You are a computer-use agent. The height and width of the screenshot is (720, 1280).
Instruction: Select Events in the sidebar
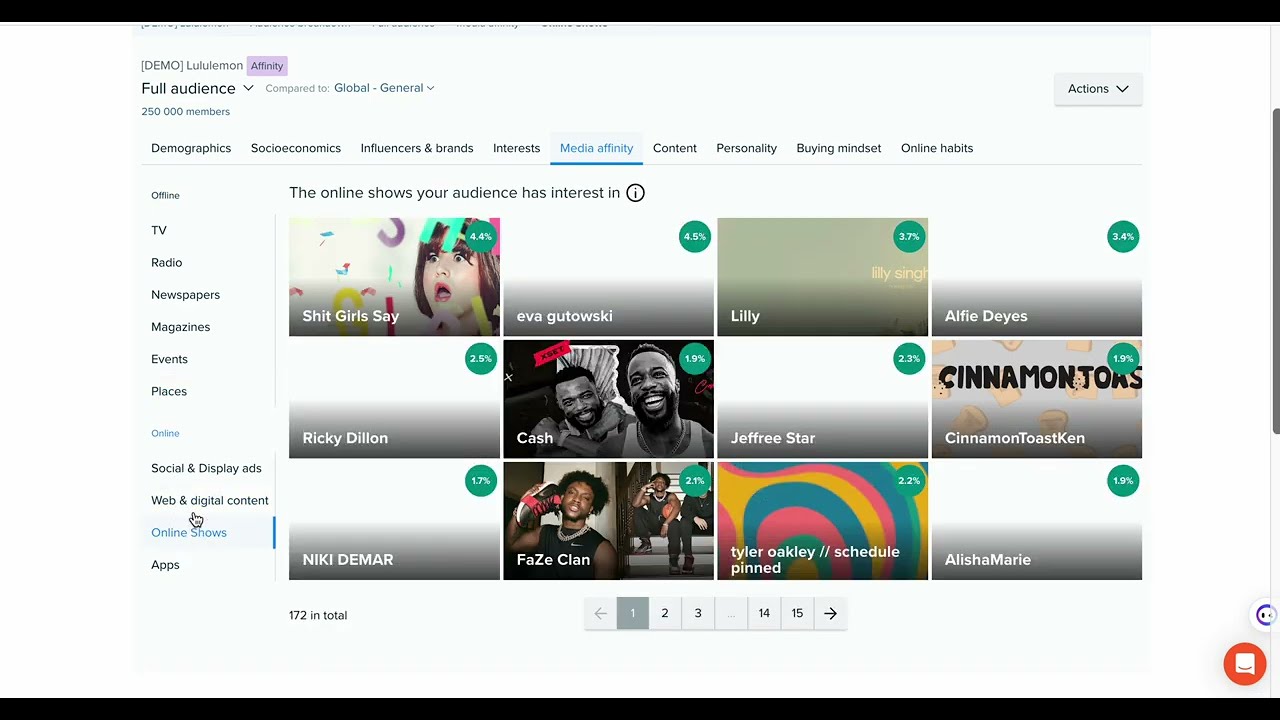pos(169,359)
